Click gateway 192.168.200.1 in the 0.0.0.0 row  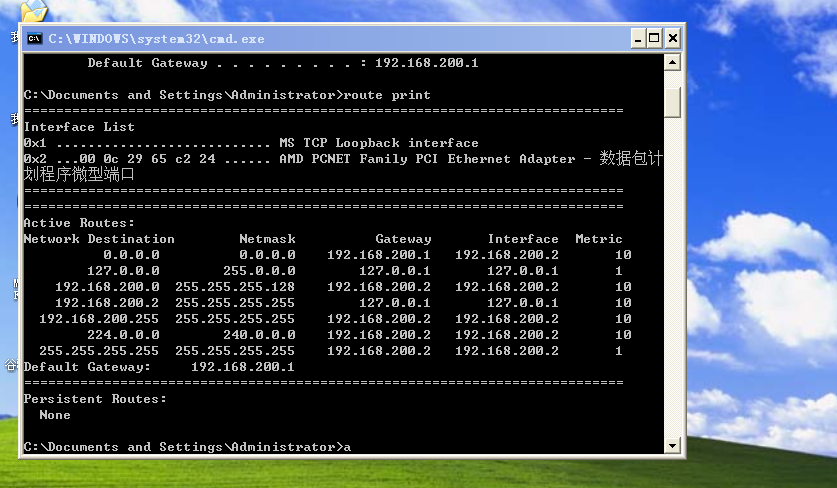pos(379,255)
